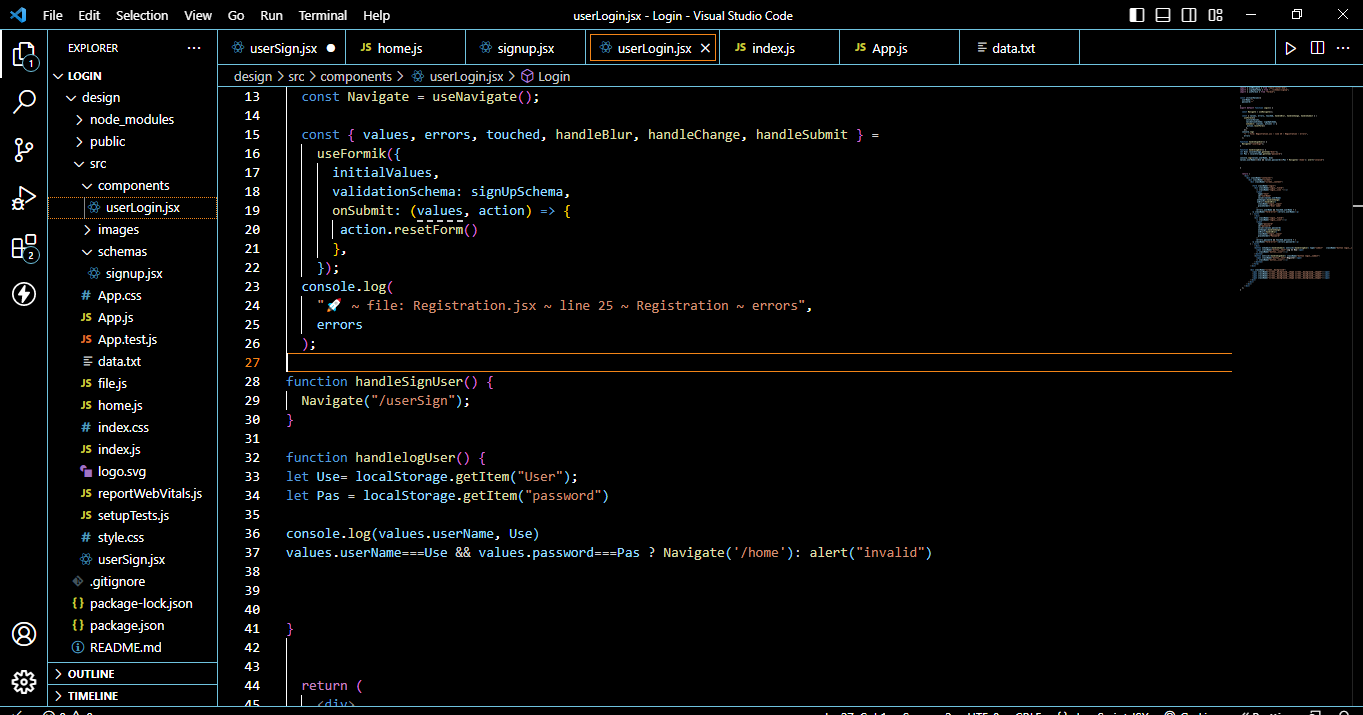Open the Terminal menu
Viewport: 1363px width, 715px height.
[x=323, y=15]
